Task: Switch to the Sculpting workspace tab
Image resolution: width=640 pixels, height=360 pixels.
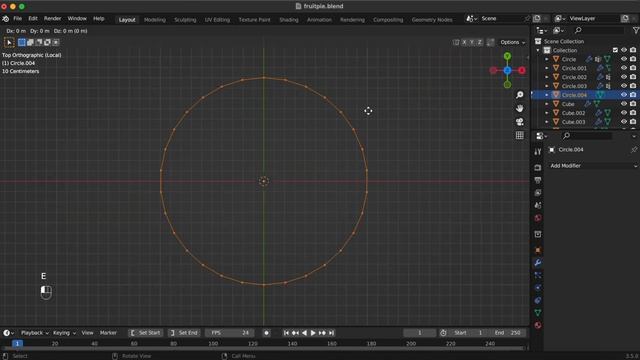Action: tap(185, 20)
